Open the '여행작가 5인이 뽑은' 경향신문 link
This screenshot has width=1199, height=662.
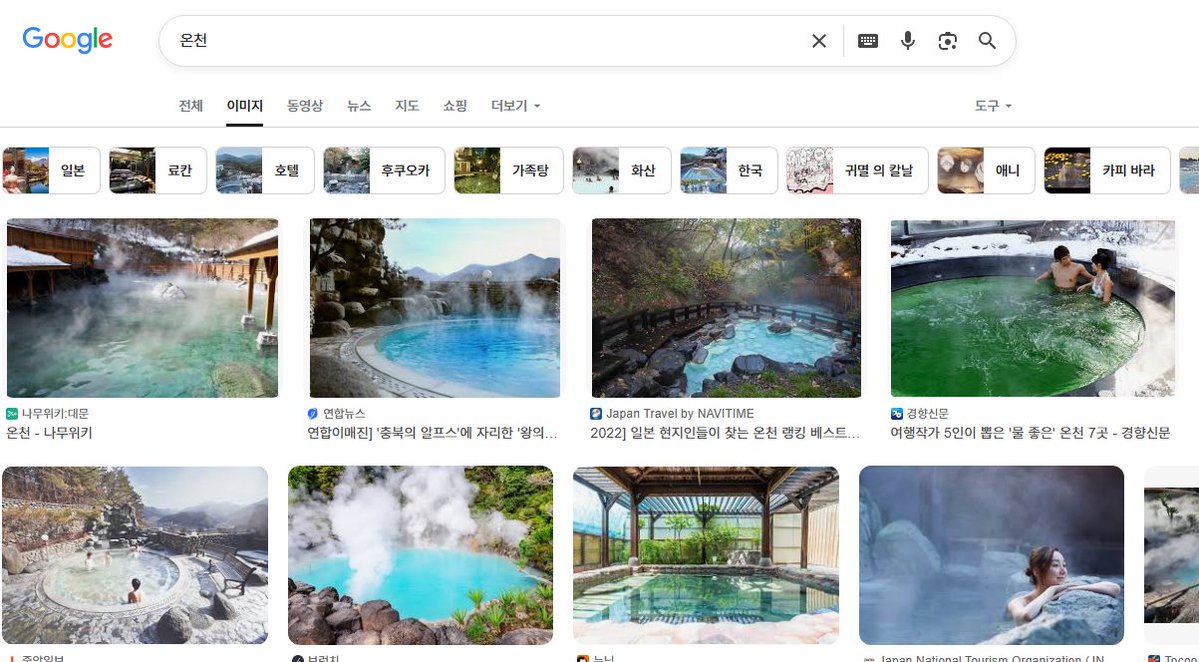[x=1030, y=433]
